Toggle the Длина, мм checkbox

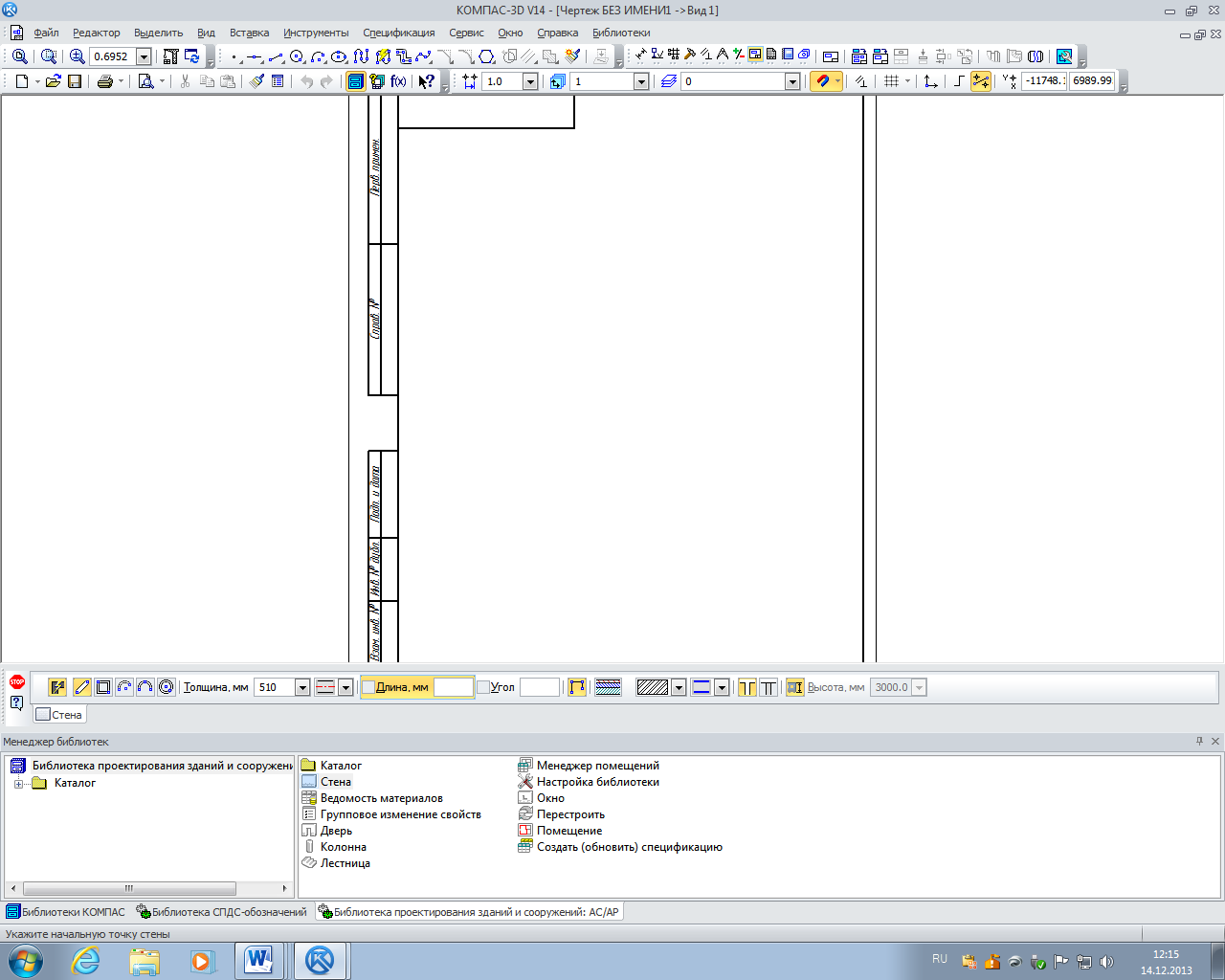[368, 687]
